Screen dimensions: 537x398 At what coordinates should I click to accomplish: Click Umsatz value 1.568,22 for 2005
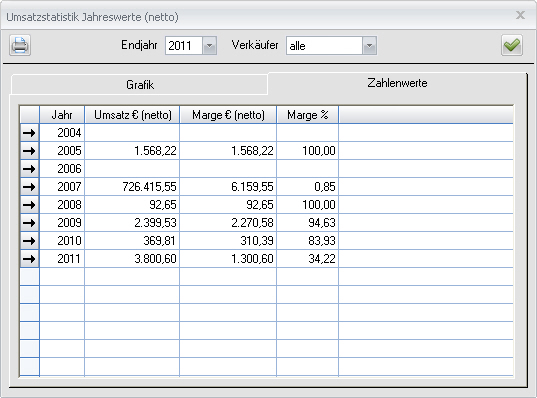point(132,151)
